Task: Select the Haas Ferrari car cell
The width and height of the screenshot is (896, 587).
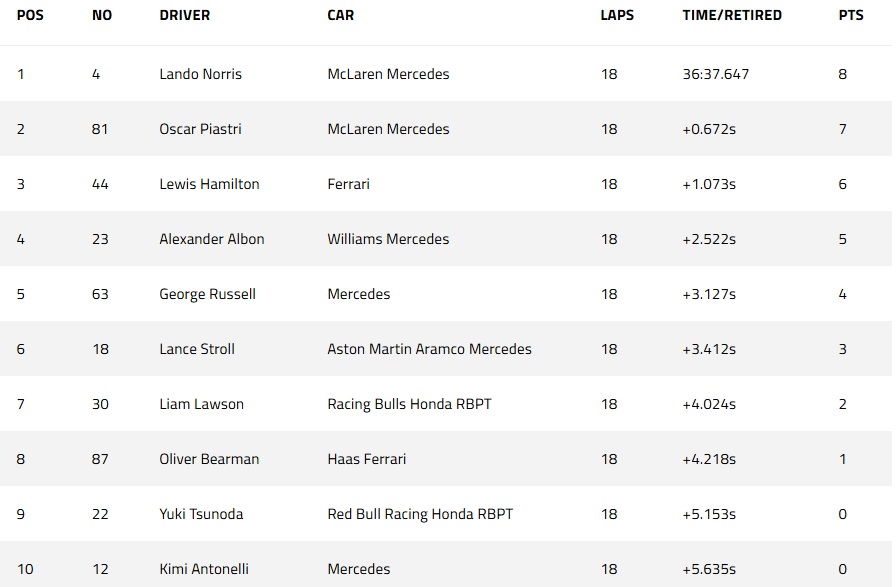Action: pyautogui.click(x=367, y=459)
